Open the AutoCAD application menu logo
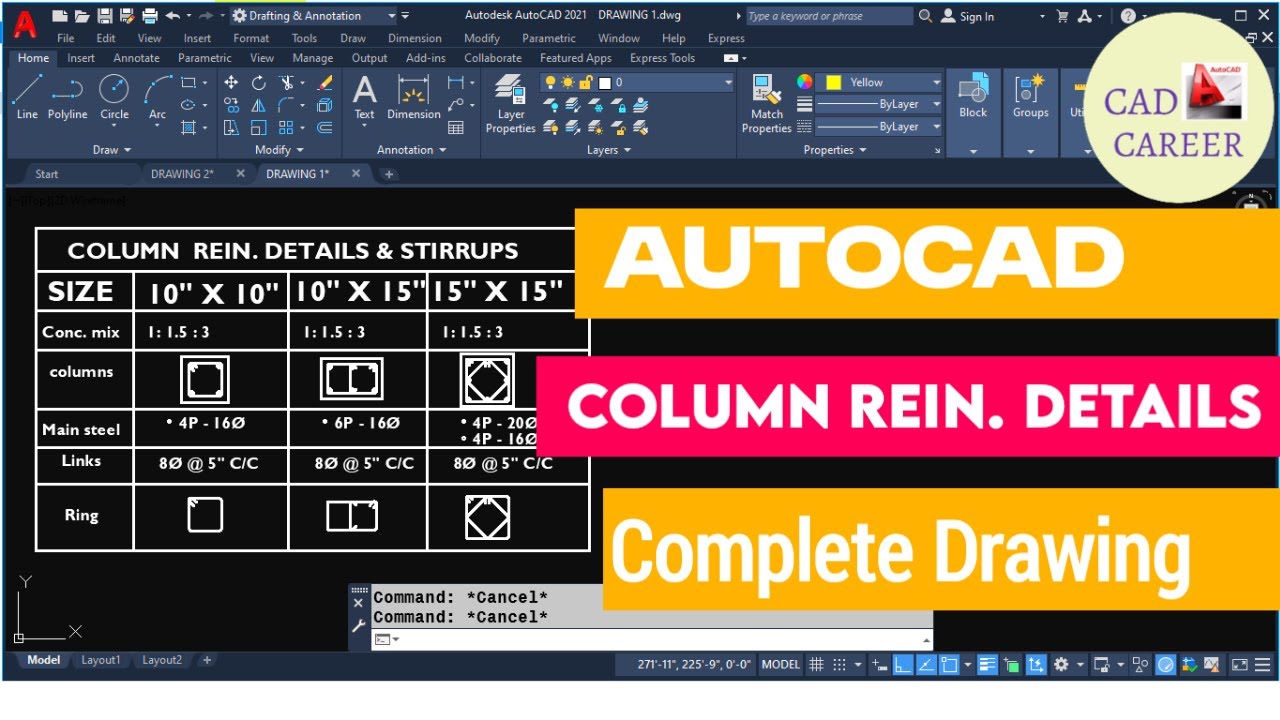 point(25,24)
